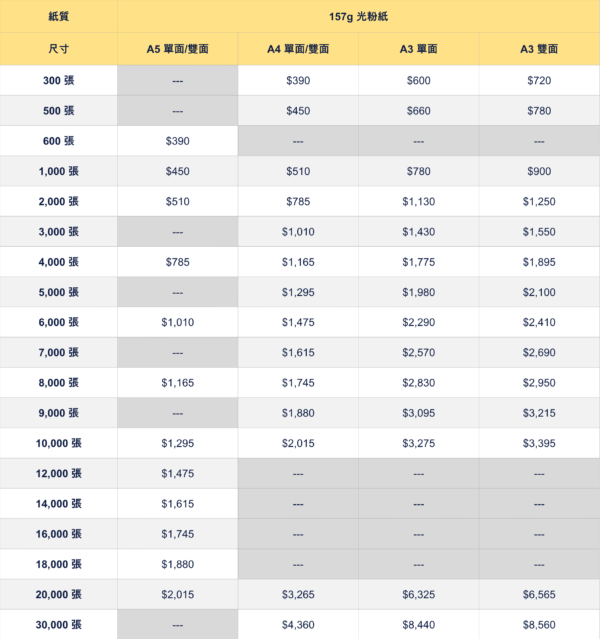Screen dimensions: 600x639
Task: Click the 7,000 張 row label
Action: (x=59, y=353)
